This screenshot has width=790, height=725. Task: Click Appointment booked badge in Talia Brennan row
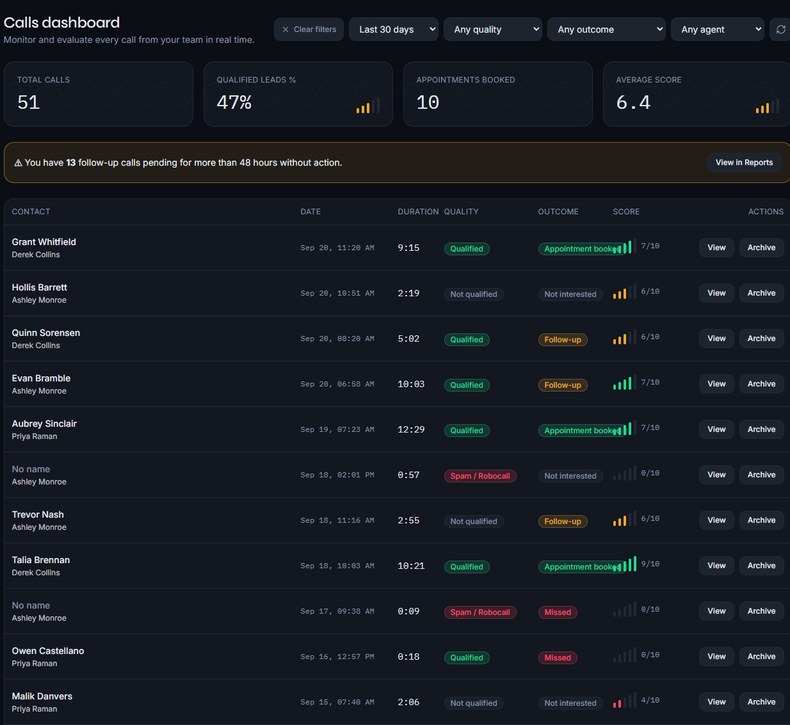click(x=580, y=567)
